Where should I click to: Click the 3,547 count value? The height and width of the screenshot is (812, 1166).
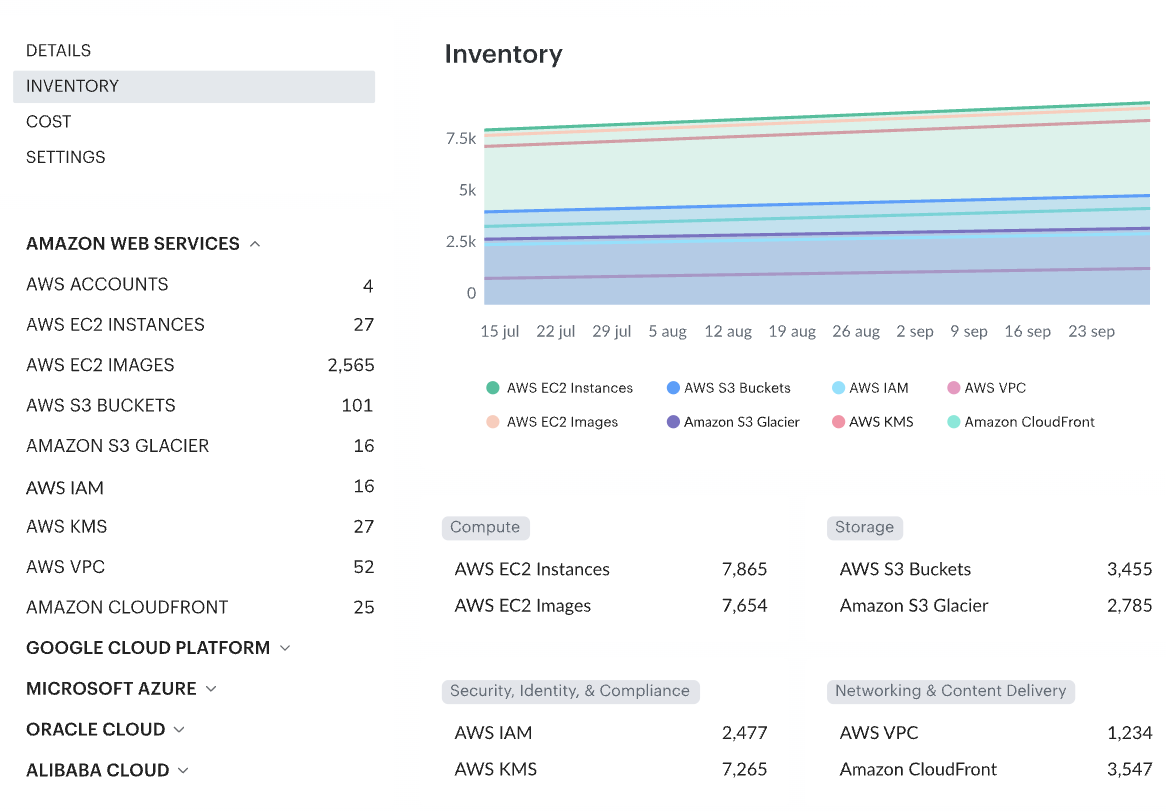click(x=1130, y=770)
